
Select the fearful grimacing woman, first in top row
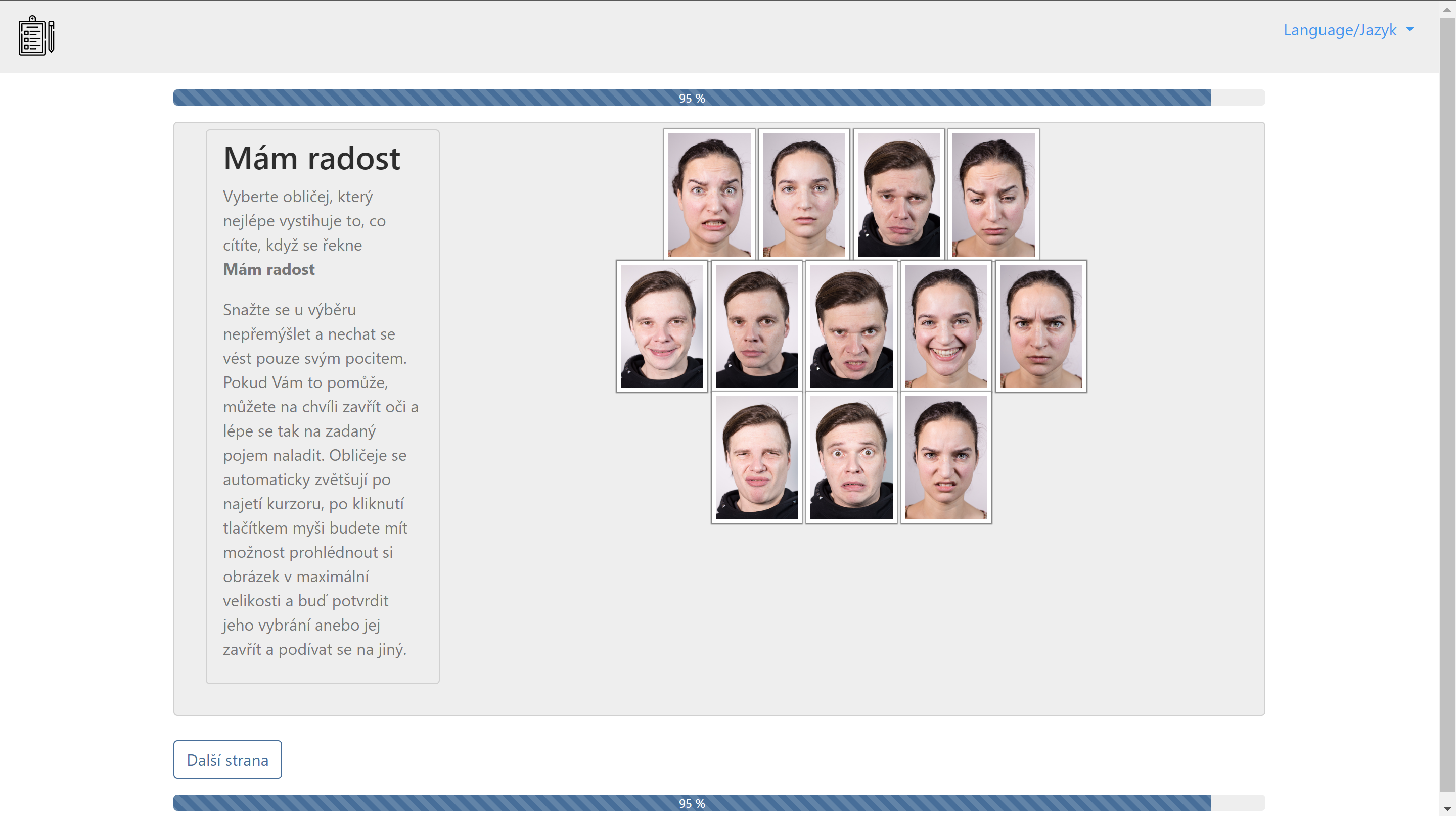(x=709, y=194)
